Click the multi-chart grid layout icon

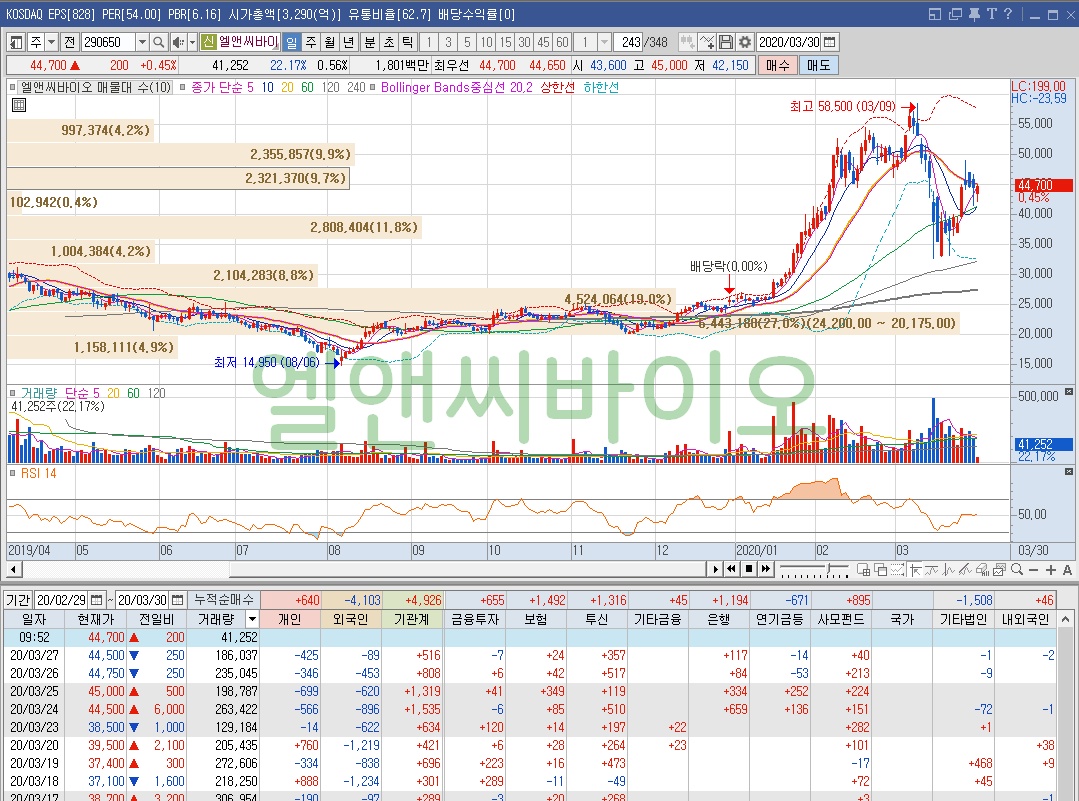click(863, 569)
